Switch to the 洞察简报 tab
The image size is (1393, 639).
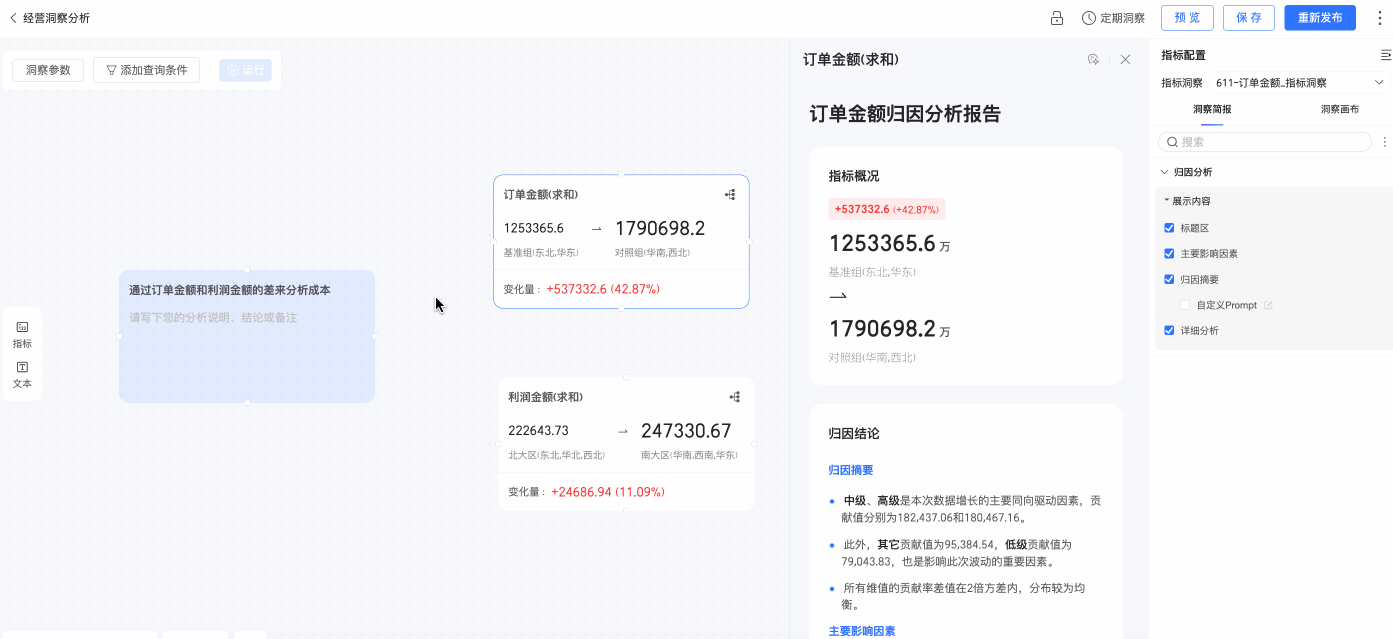[1212, 109]
